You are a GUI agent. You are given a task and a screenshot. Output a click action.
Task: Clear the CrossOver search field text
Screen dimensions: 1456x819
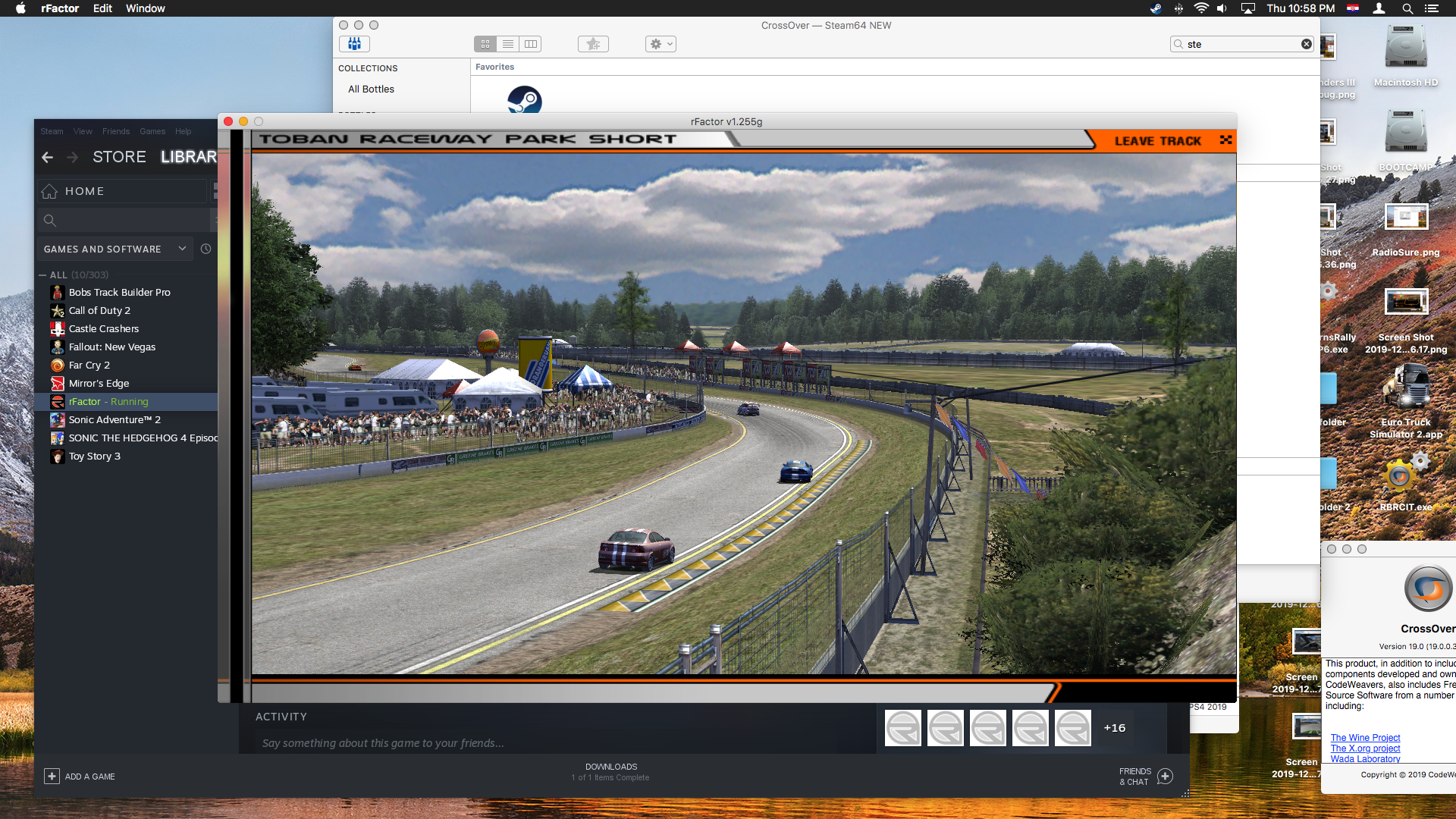coord(1307,44)
